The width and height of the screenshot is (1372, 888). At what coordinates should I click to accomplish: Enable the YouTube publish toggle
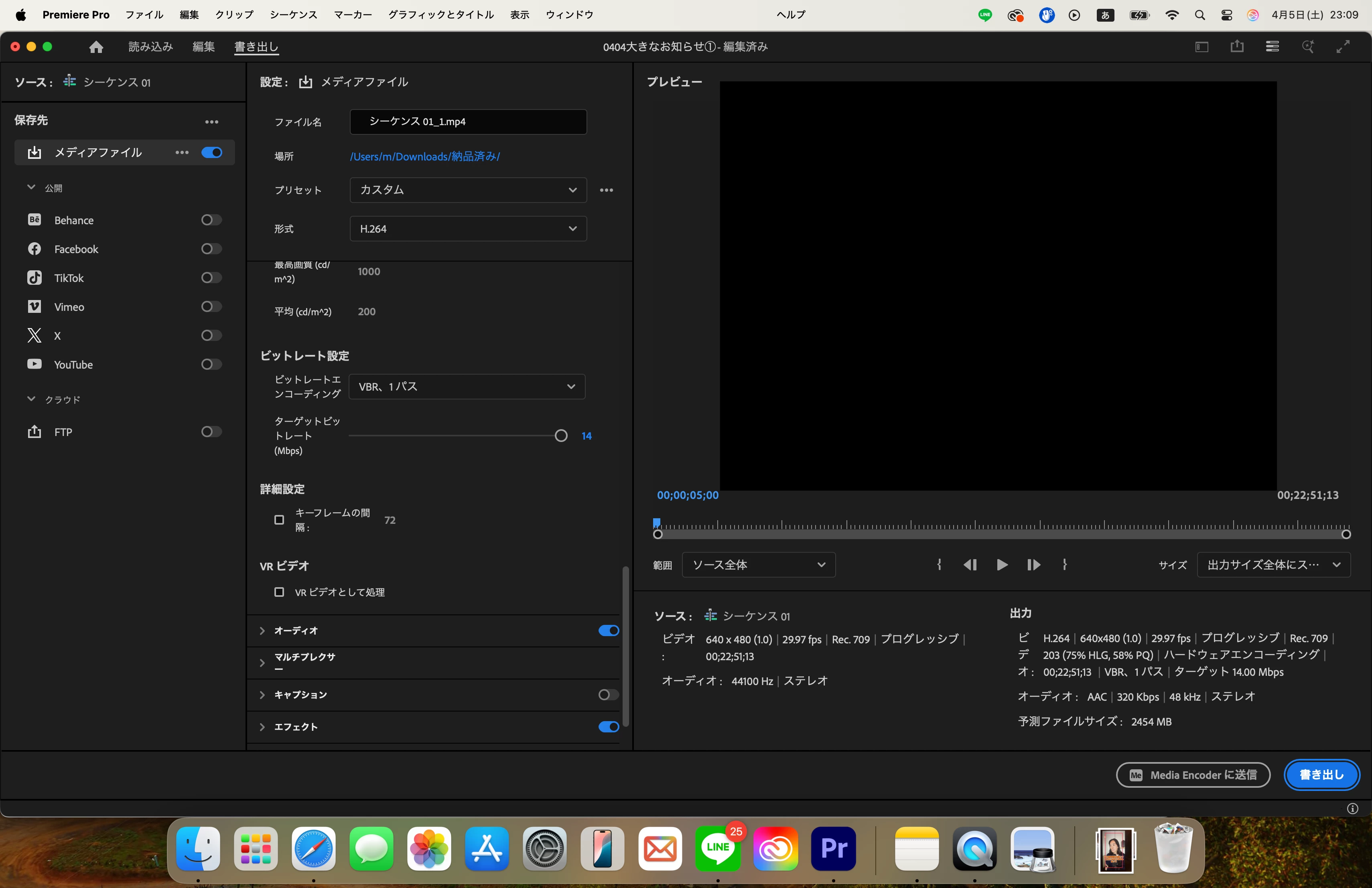tap(211, 364)
